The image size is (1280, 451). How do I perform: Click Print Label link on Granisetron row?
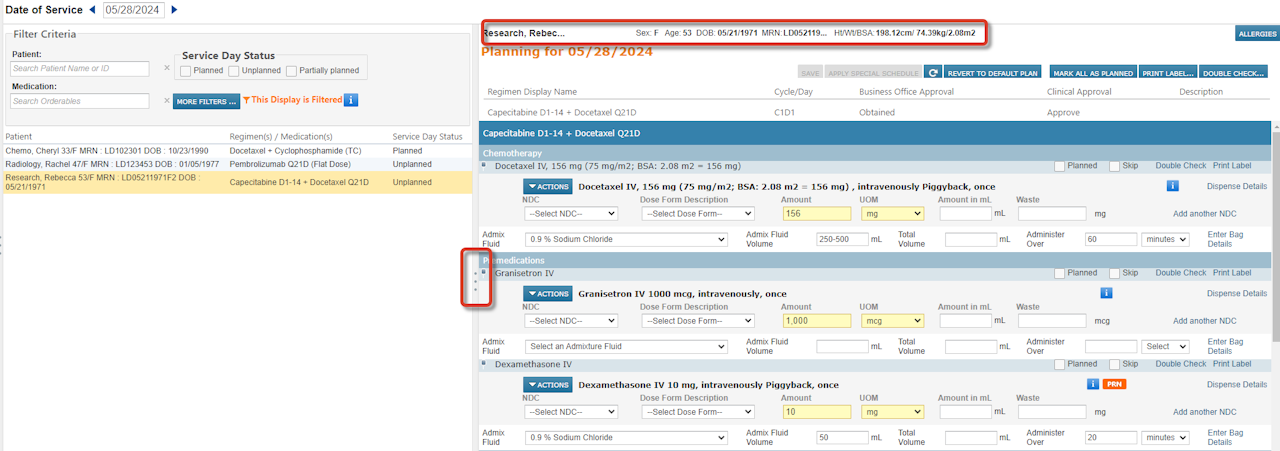[1232, 273]
